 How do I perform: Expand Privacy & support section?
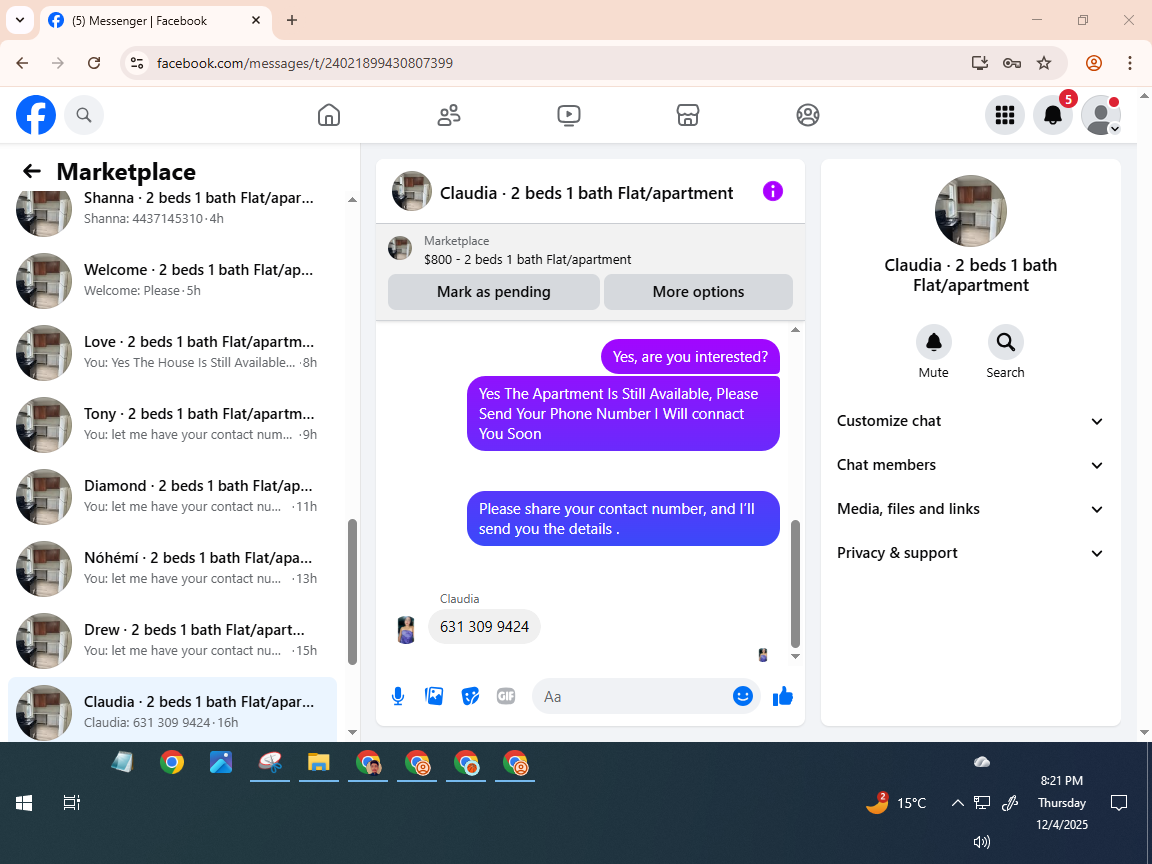(971, 553)
